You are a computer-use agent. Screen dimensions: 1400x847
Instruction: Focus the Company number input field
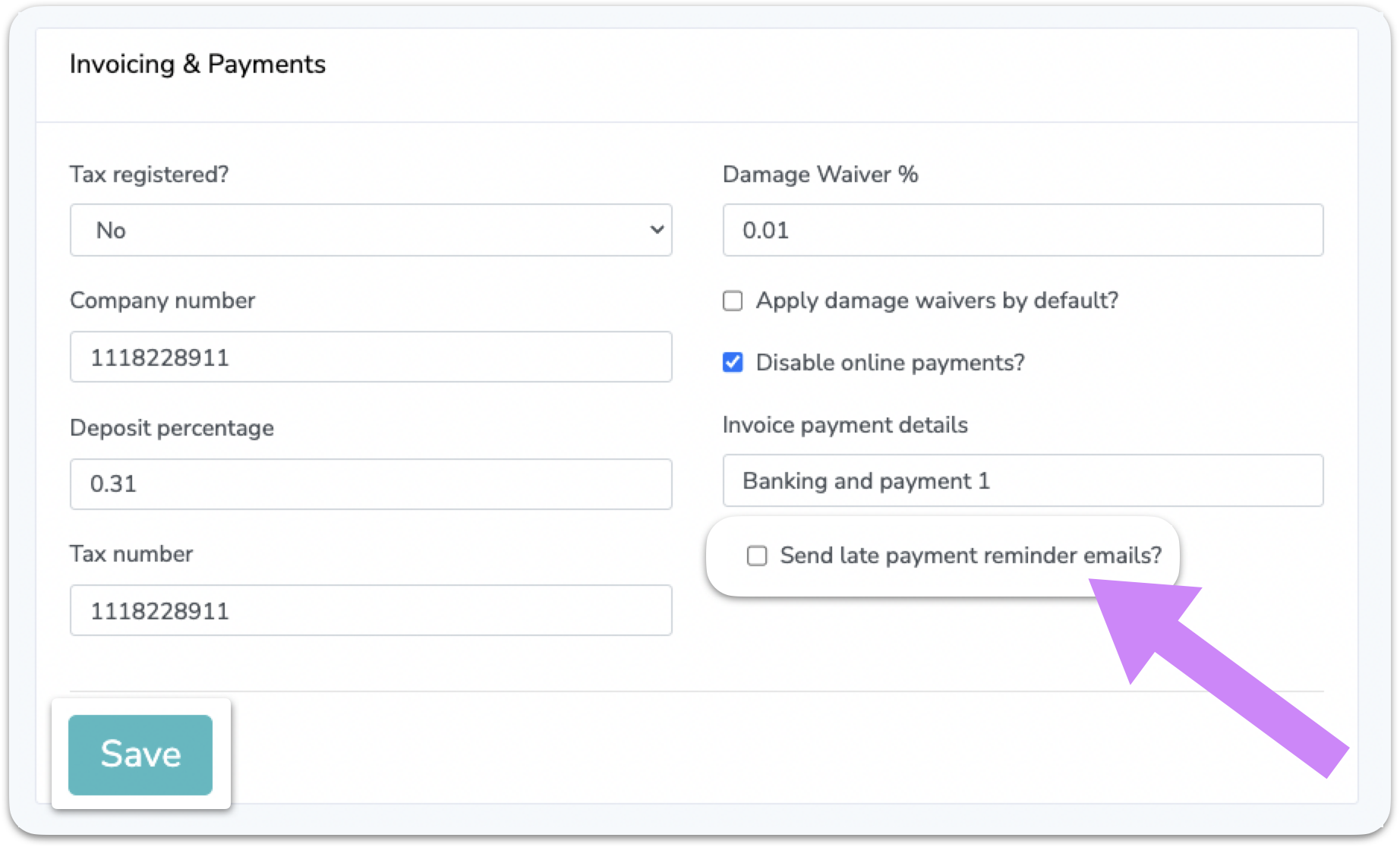370,357
